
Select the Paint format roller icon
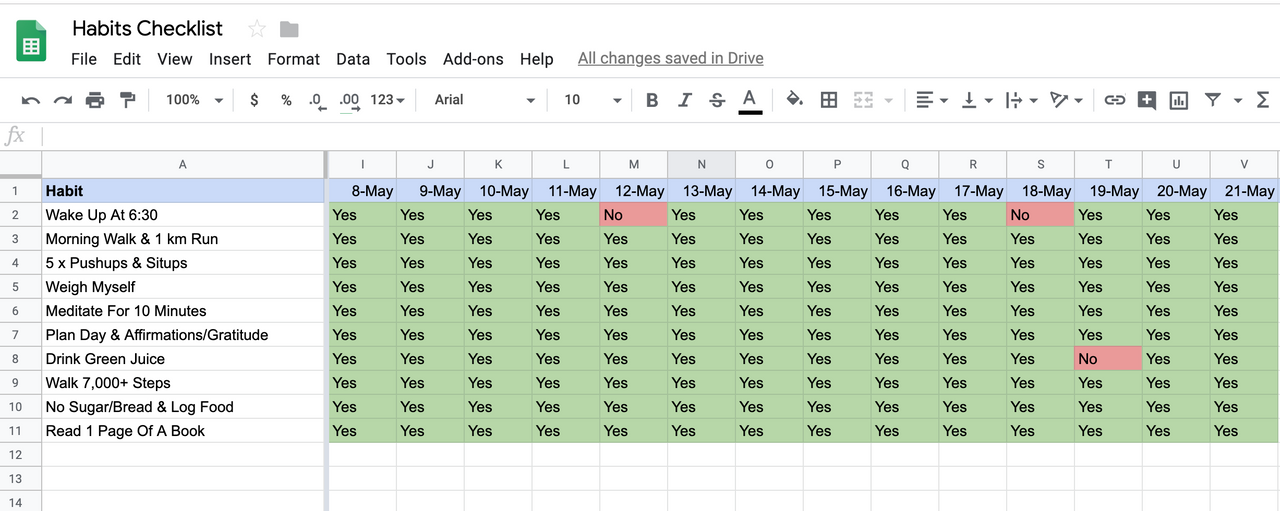[127, 100]
